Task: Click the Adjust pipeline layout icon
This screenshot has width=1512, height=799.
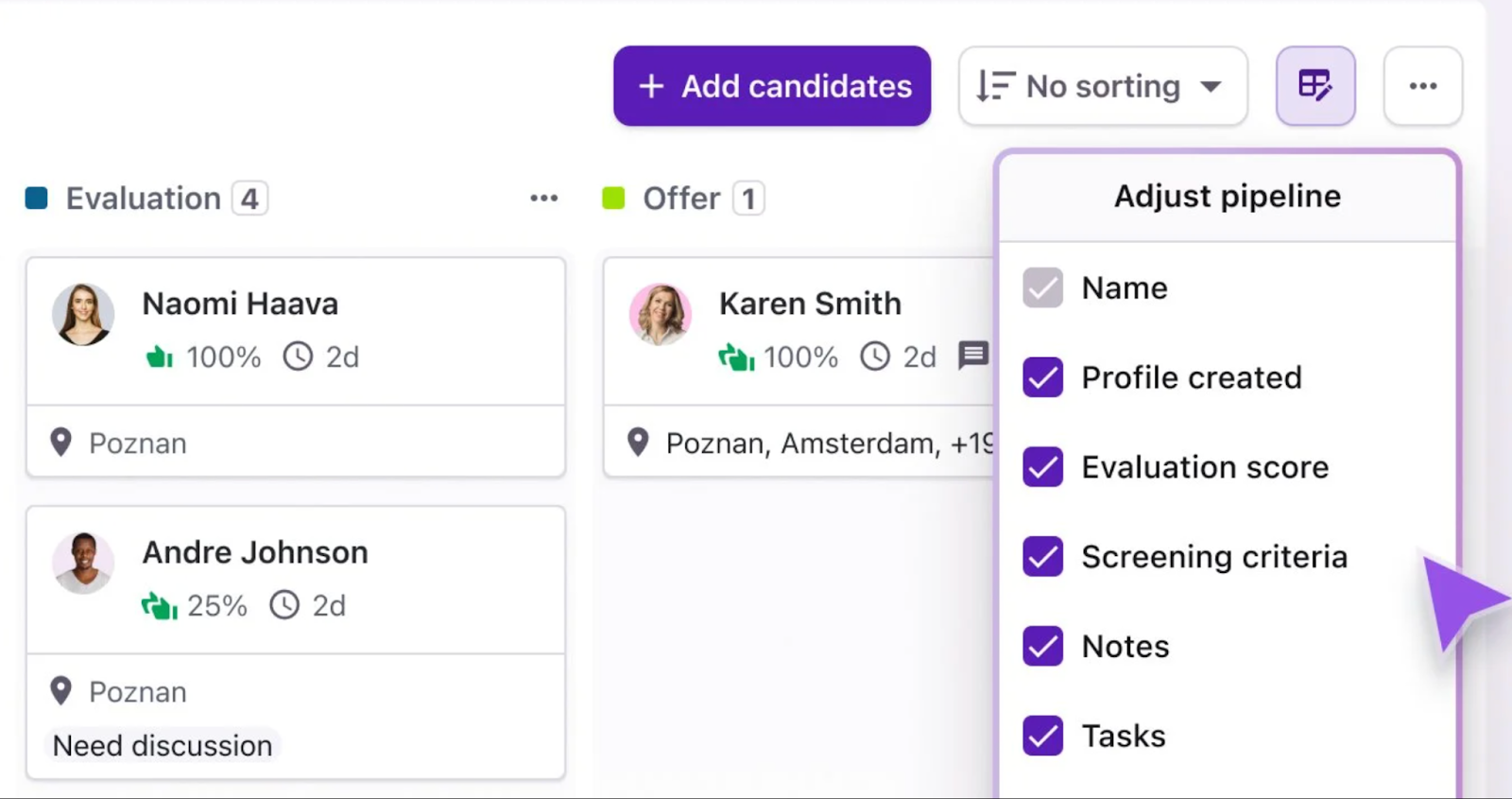Action: tap(1314, 86)
